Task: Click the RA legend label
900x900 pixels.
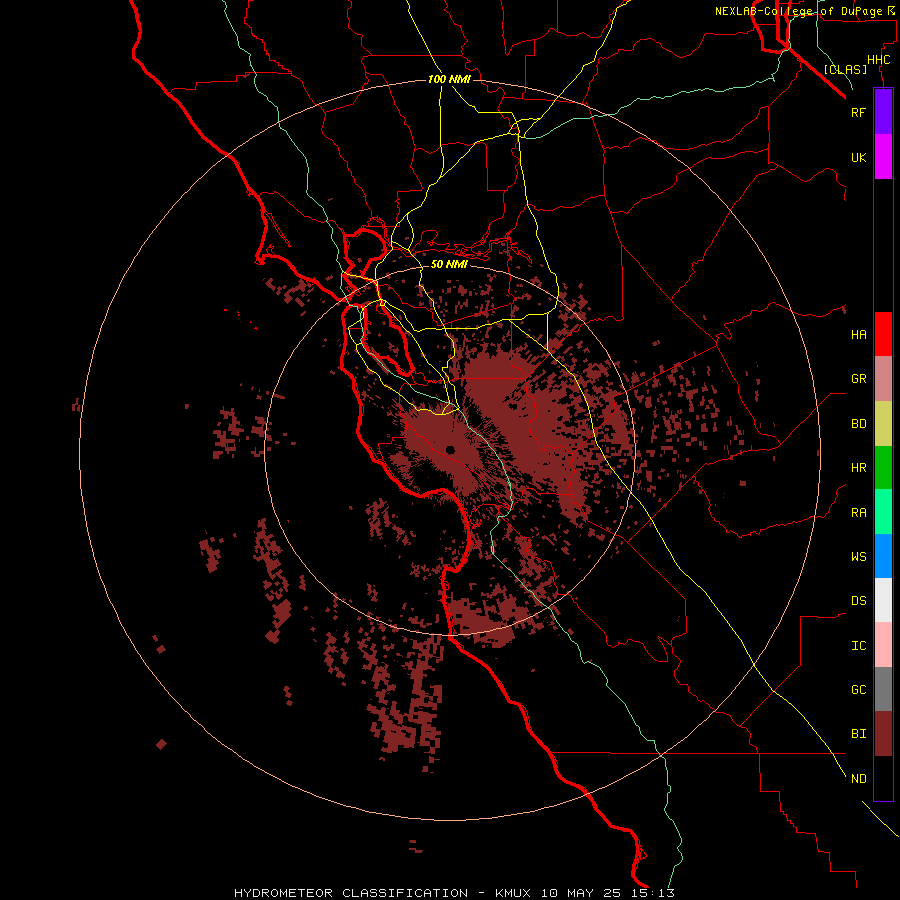Action: 858,513
